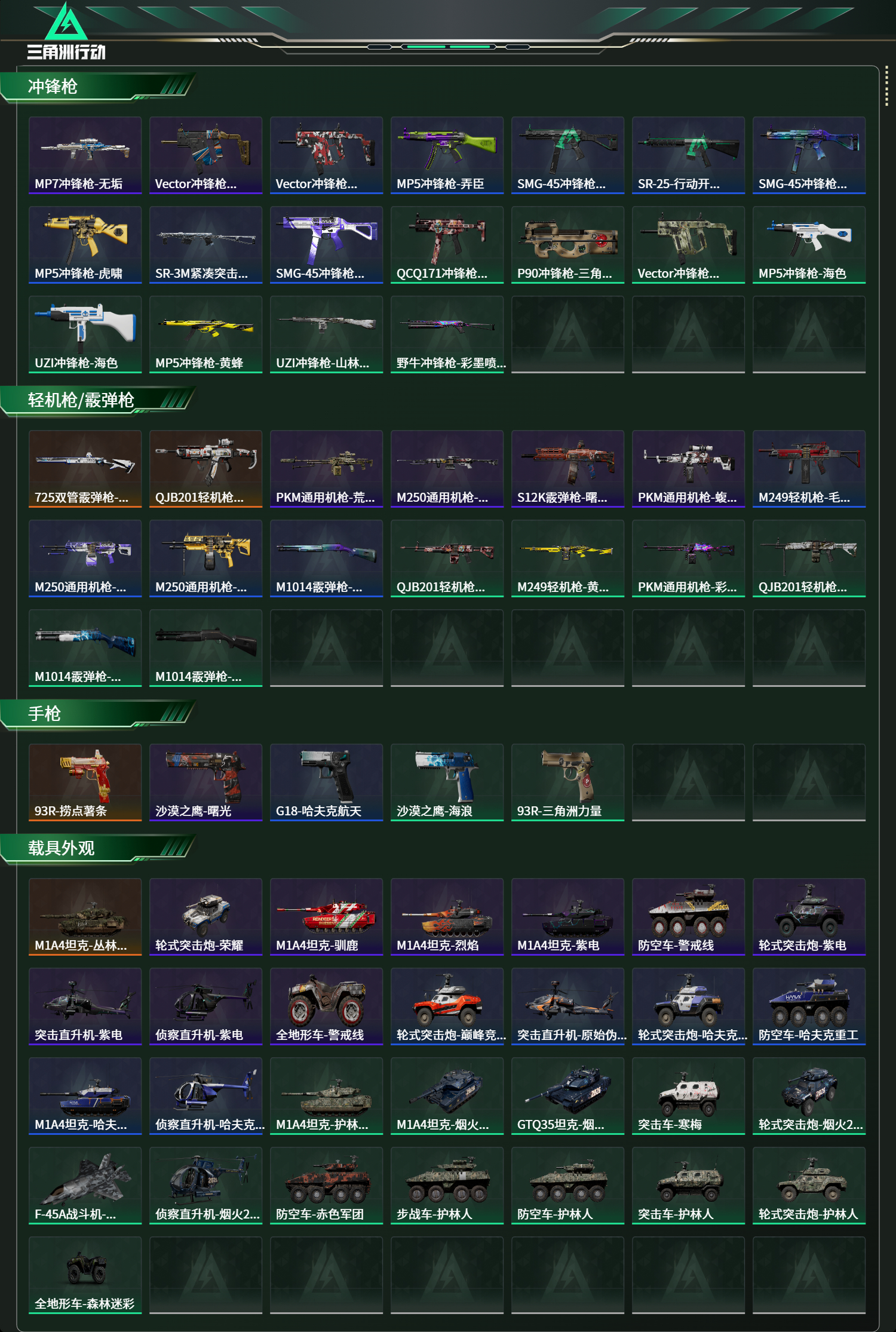This screenshot has width=896, height=1332.
Task: Click the dotted scrollbar at panel edge
Action: coord(886,87)
